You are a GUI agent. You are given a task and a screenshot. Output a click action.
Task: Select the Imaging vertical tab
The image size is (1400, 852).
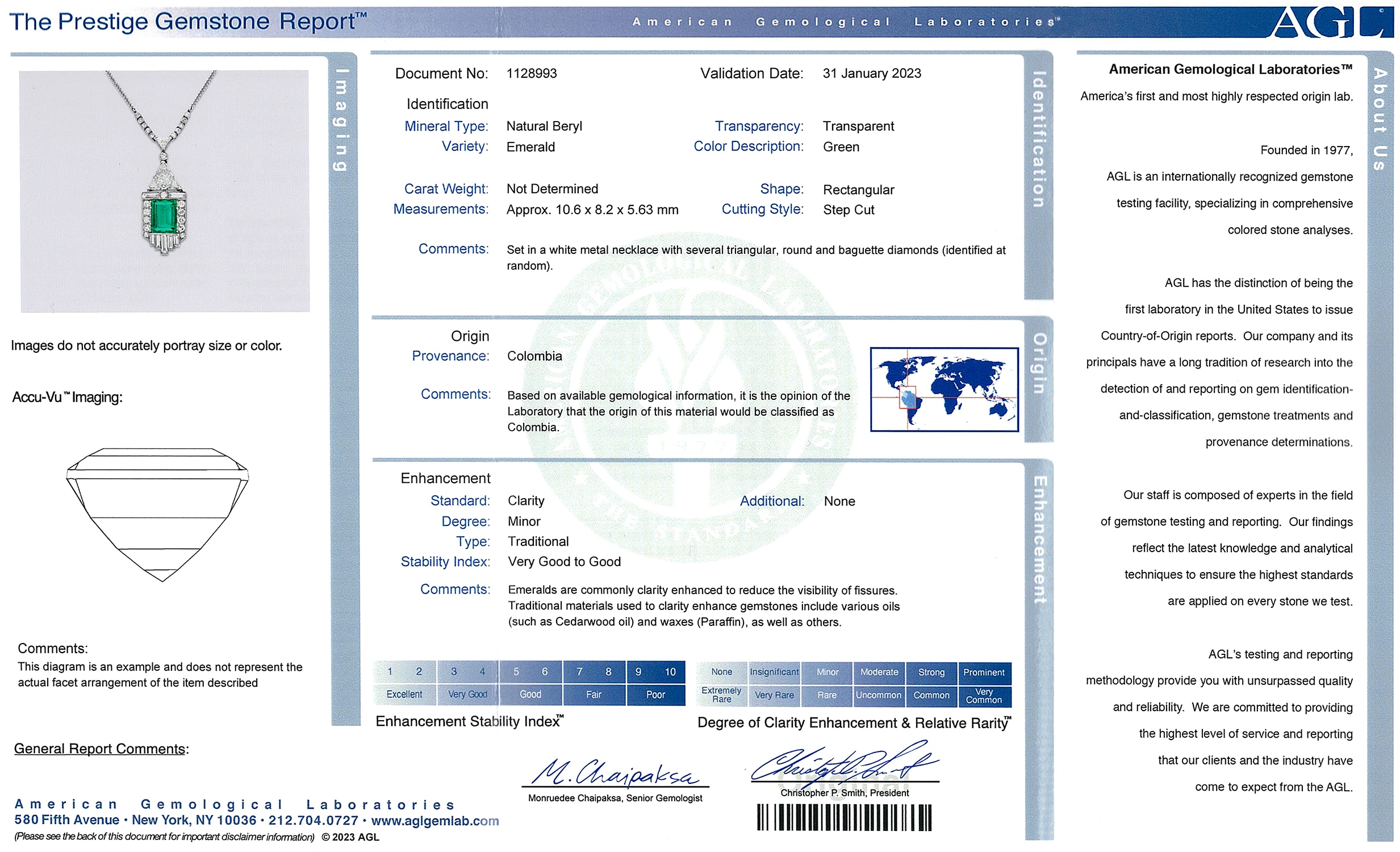click(341, 119)
